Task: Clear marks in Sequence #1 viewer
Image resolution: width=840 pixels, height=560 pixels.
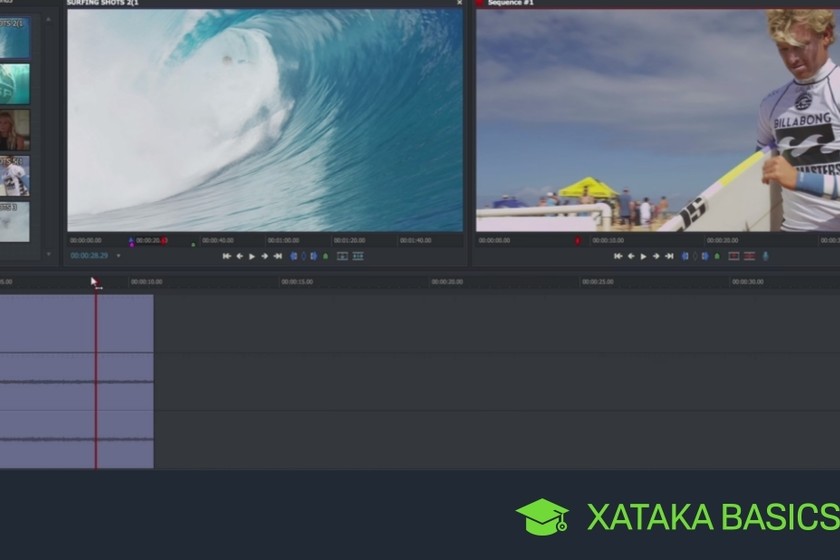Action: (x=695, y=256)
